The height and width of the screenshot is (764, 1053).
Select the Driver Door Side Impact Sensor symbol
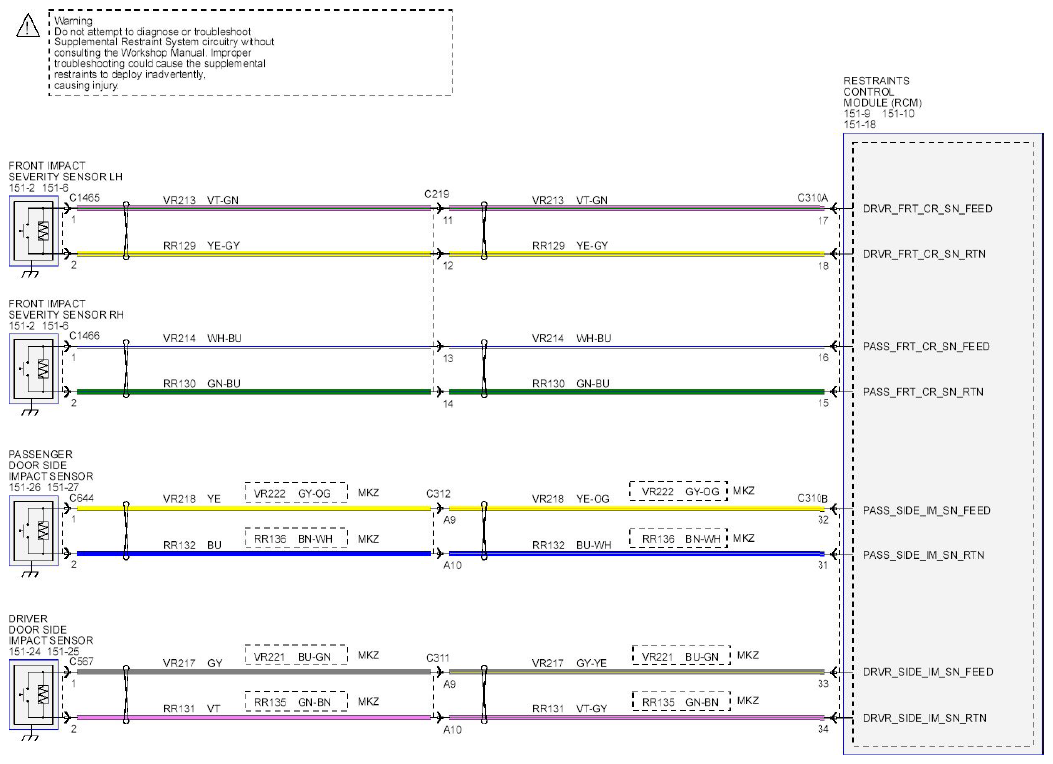point(34,695)
